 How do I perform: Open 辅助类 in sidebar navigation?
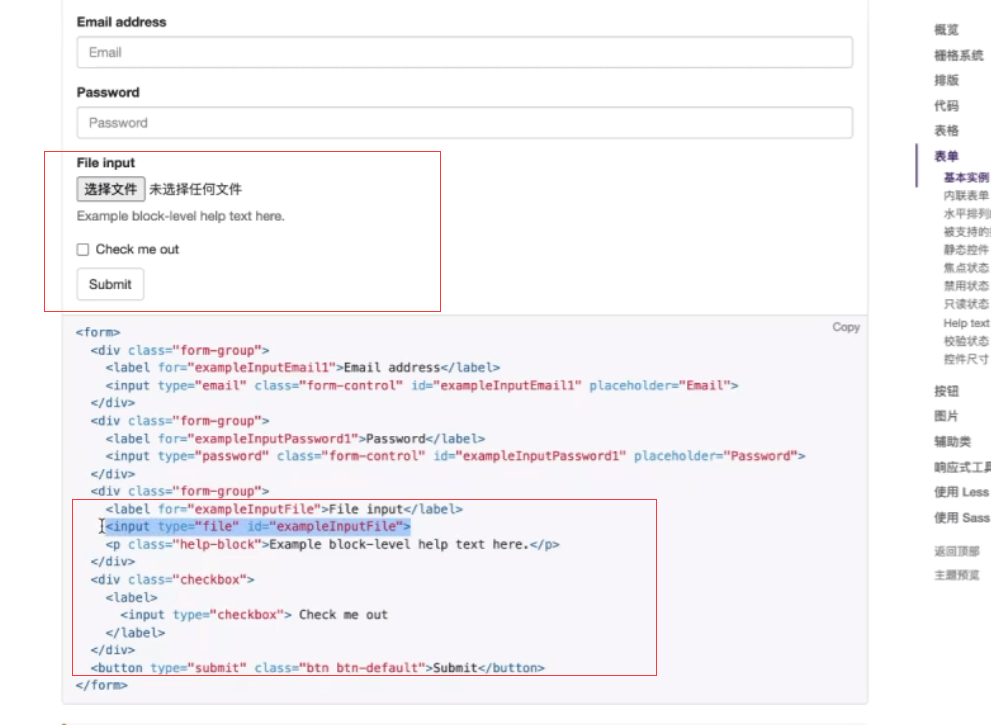(x=952, y=441)
